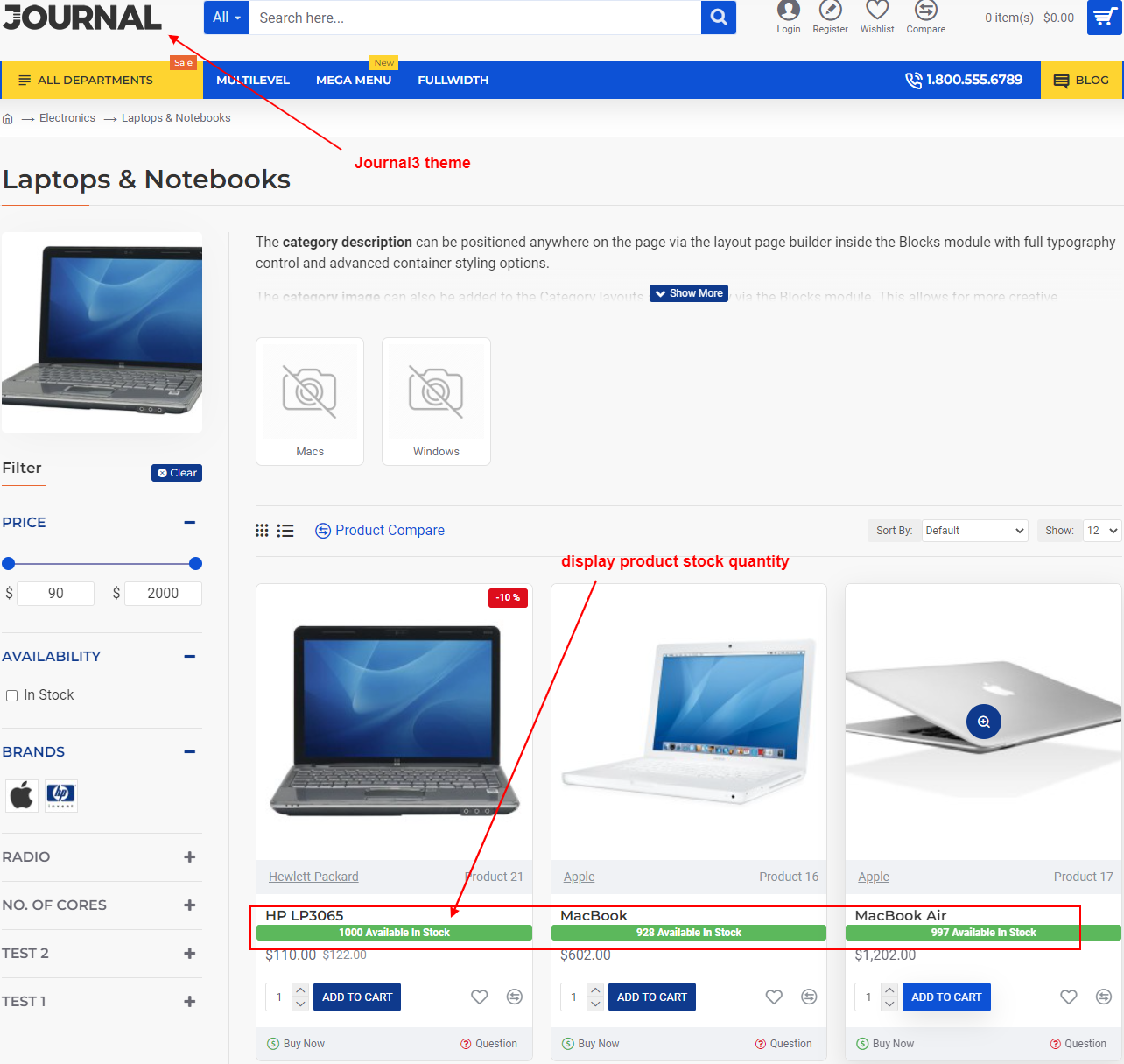Call phone number 1.800.555.6789
Image resolution: width=1124 pixels, height=1064 pixels.
(x=964, y=80)
